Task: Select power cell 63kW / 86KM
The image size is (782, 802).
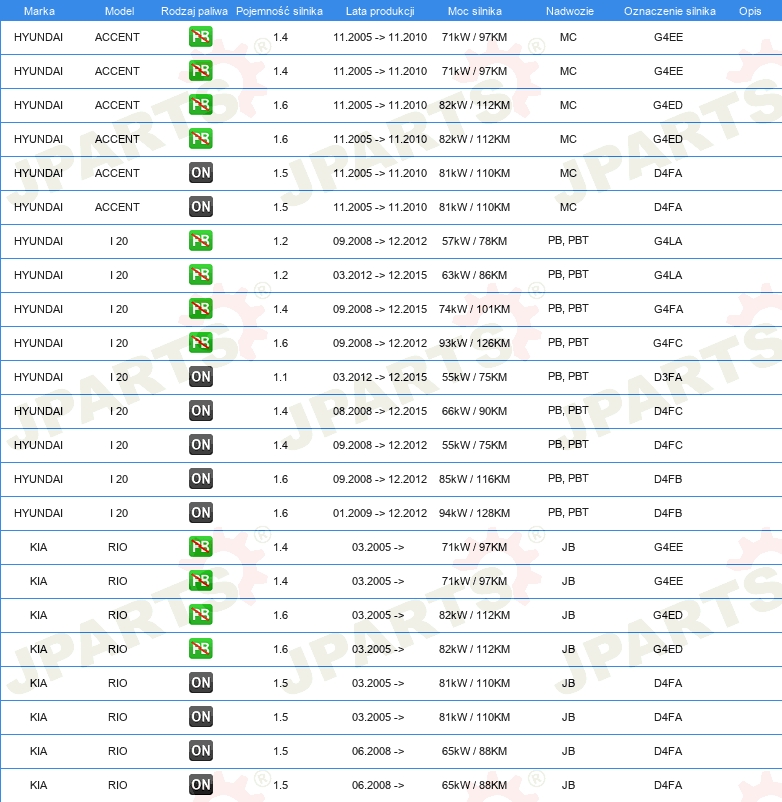Action: [475, 275]
